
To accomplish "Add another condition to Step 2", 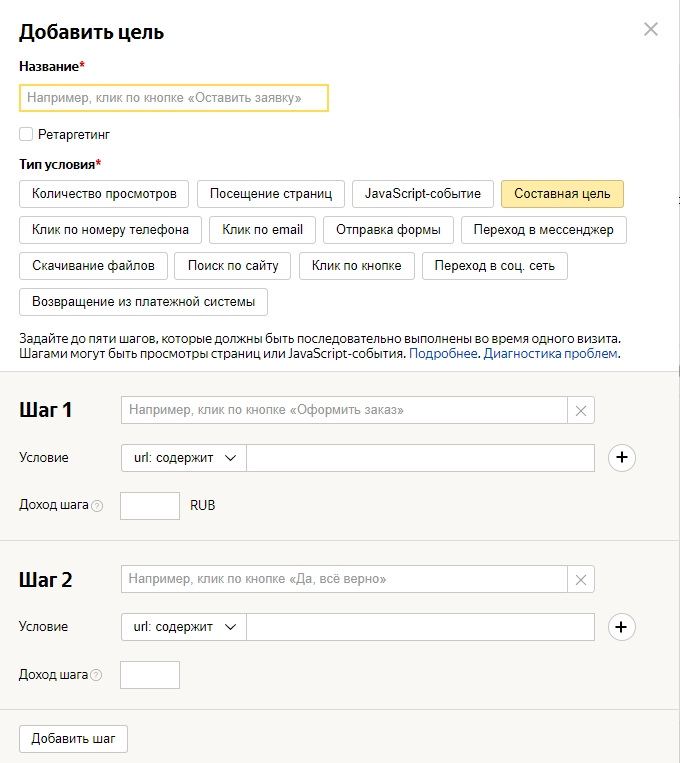I will (622, 627).
